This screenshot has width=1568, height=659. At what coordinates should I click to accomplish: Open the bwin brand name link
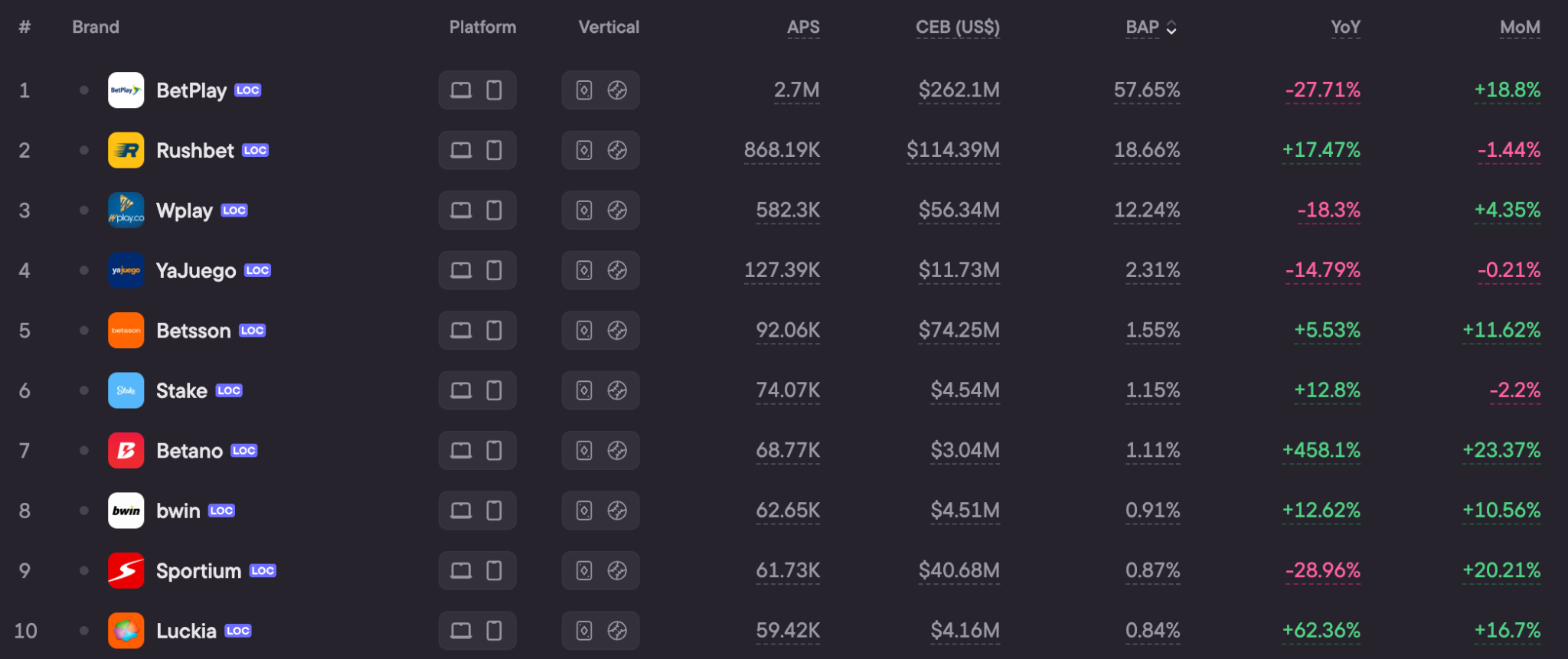(178, 511)
